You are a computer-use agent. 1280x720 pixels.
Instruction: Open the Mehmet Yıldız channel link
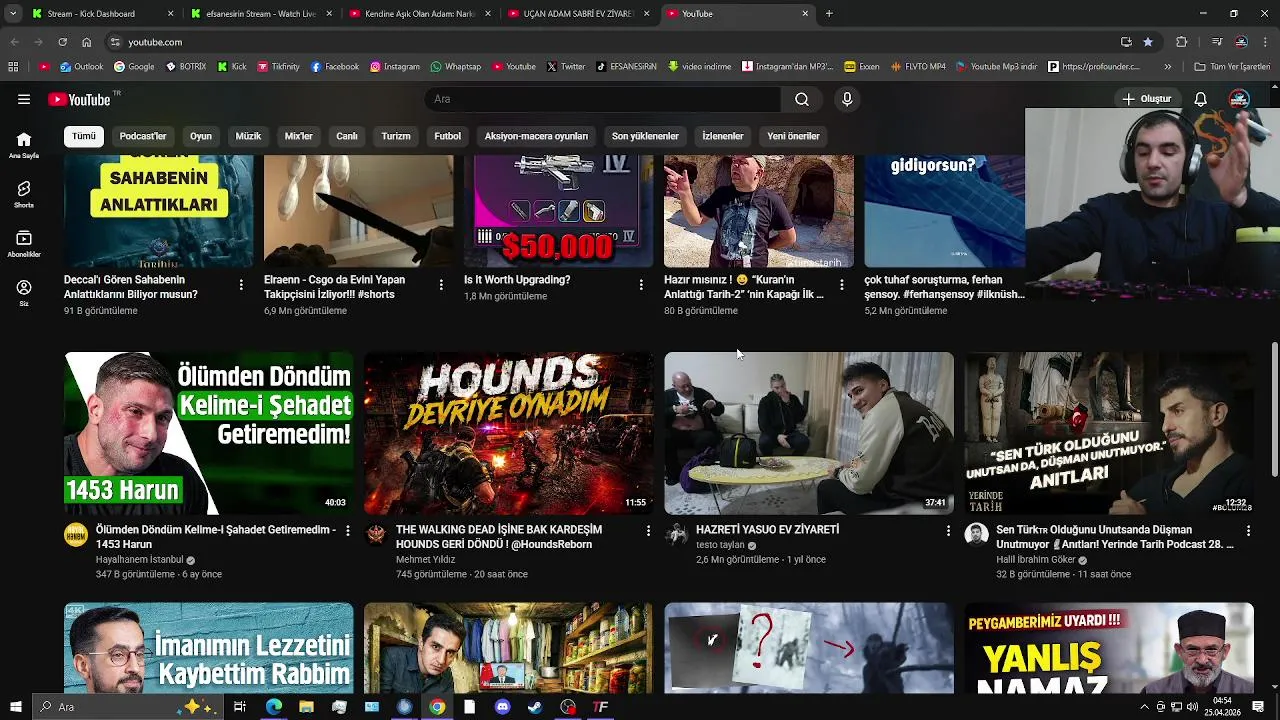tap(425, 560)
